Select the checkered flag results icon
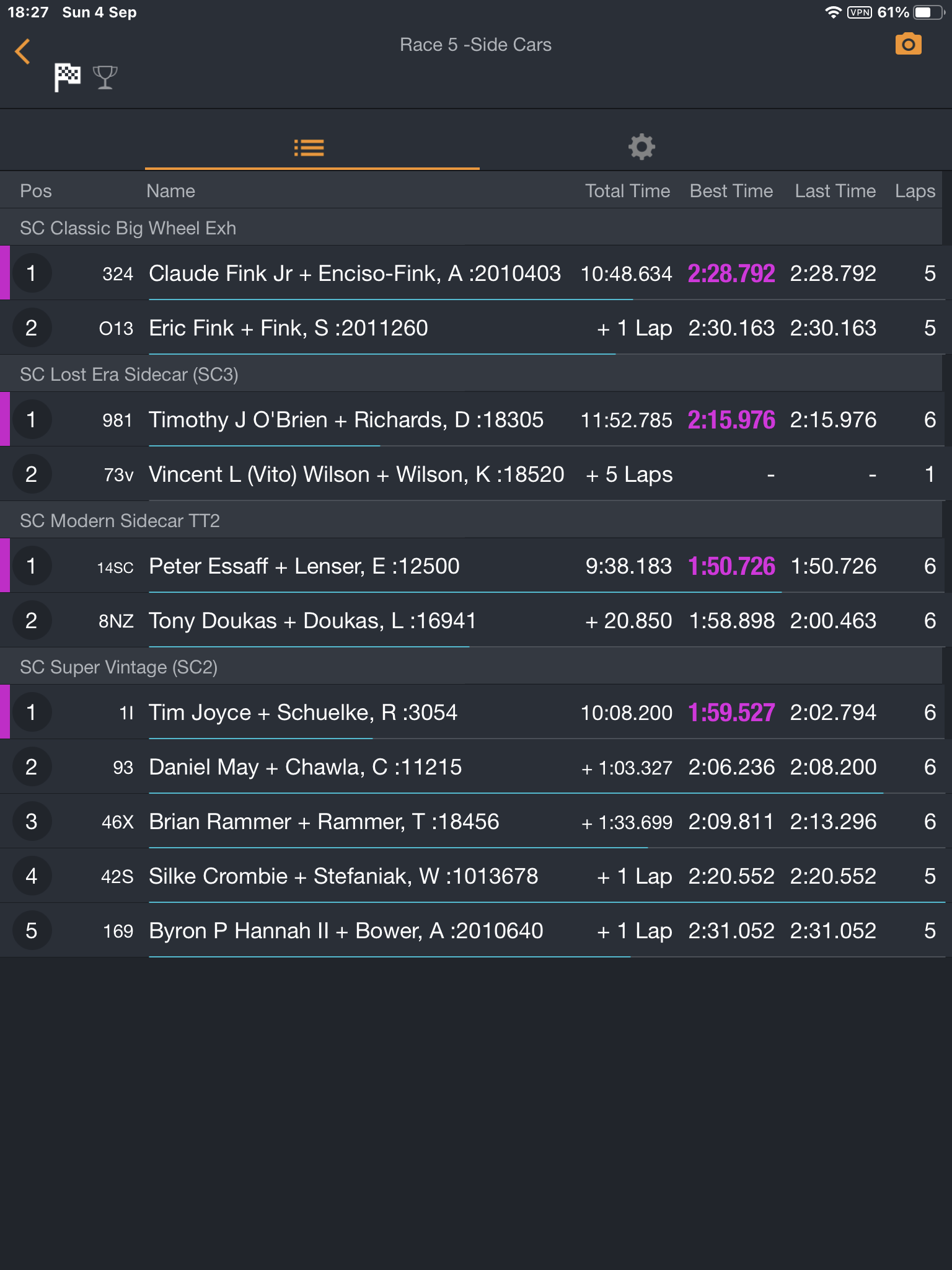 point(68,78)
